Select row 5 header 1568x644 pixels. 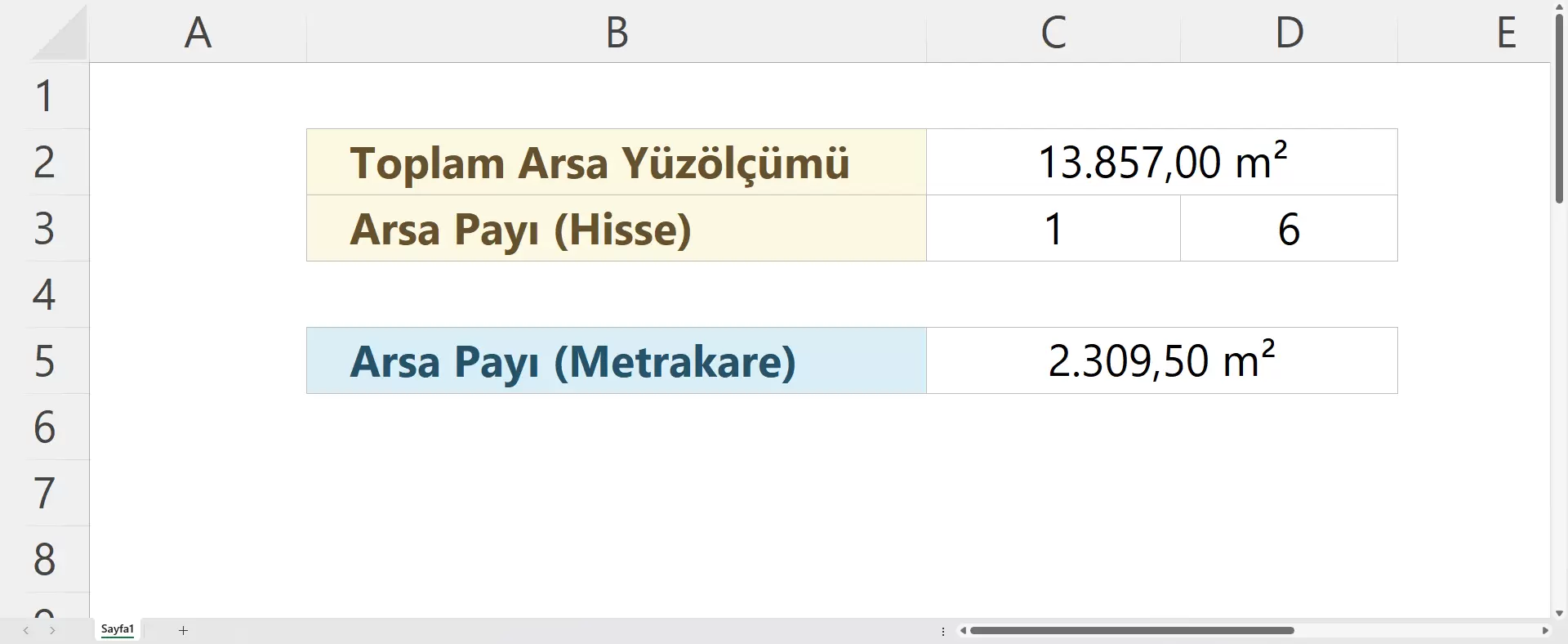coord(45,360)
